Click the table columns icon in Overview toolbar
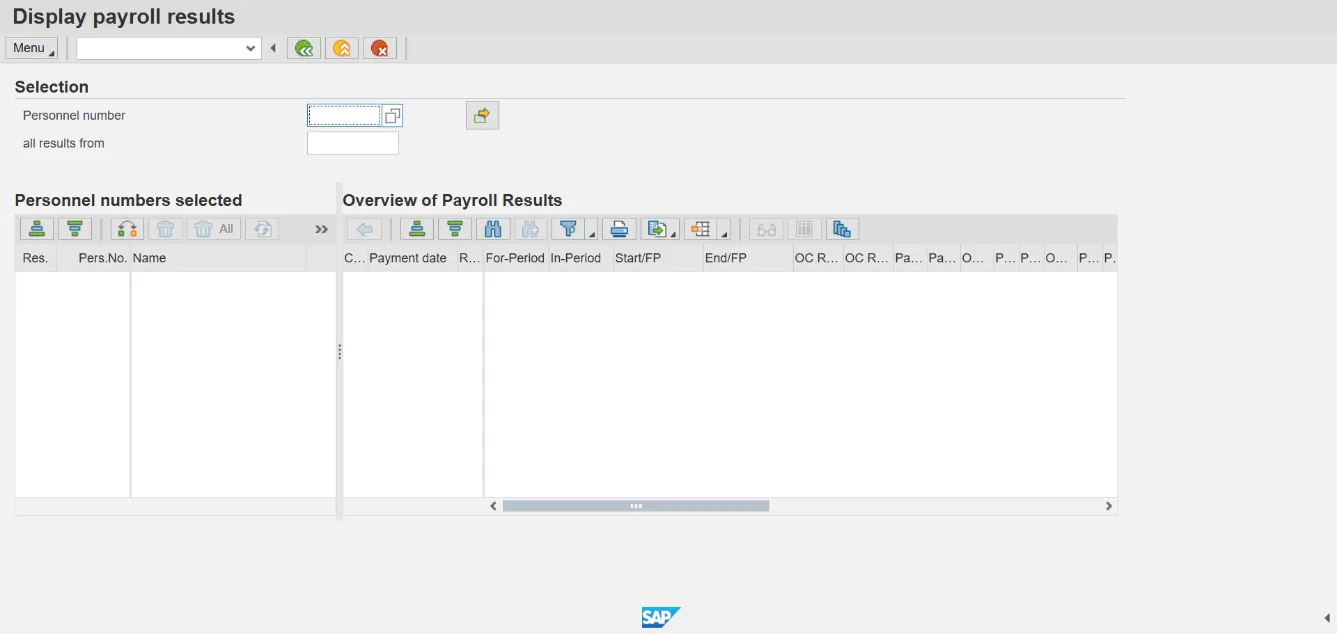The height and width of the screenshot is (634, 1337). pos(805,229)
